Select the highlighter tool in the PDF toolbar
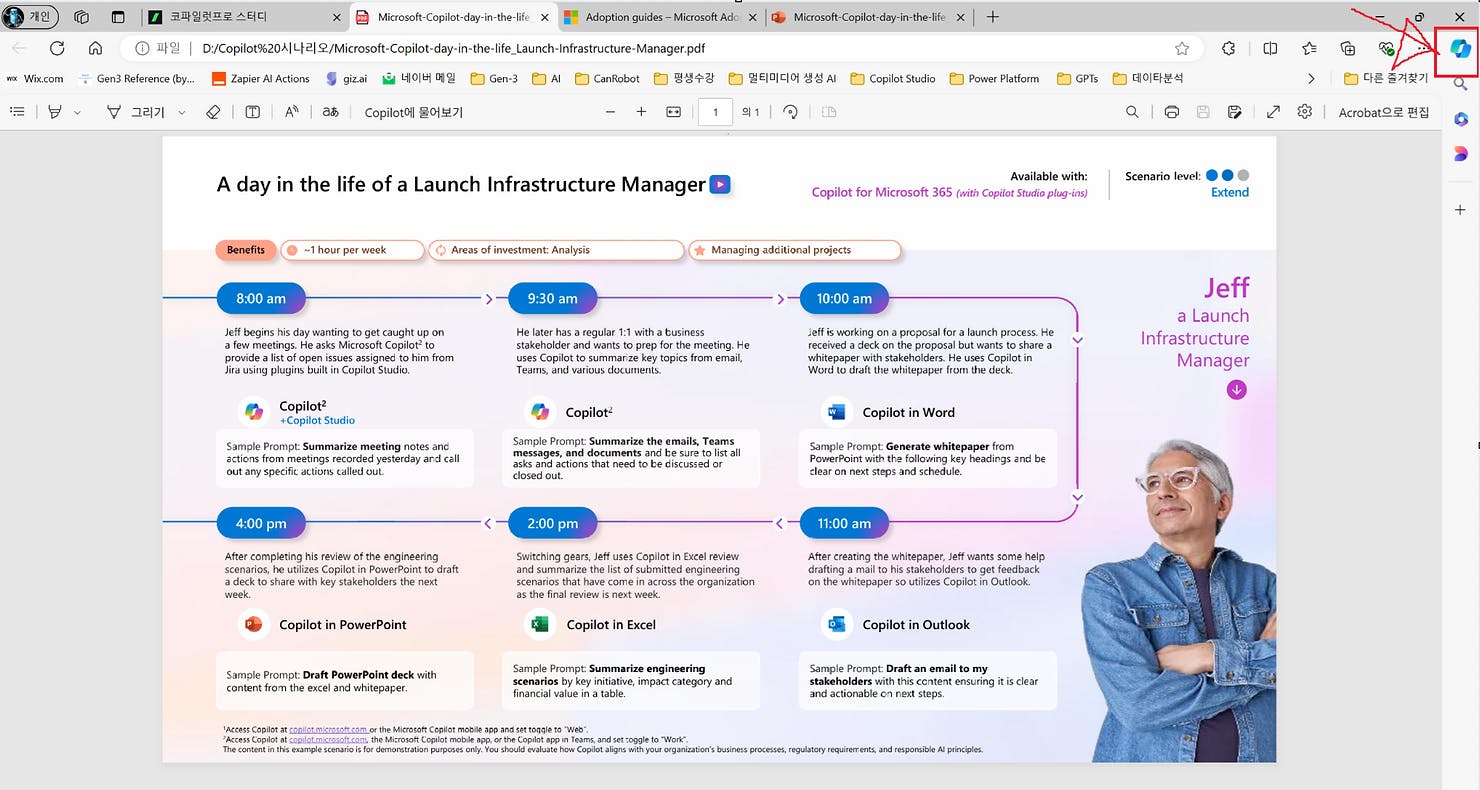The height and width of the screenshot is (790, 1480). (55, 112)
